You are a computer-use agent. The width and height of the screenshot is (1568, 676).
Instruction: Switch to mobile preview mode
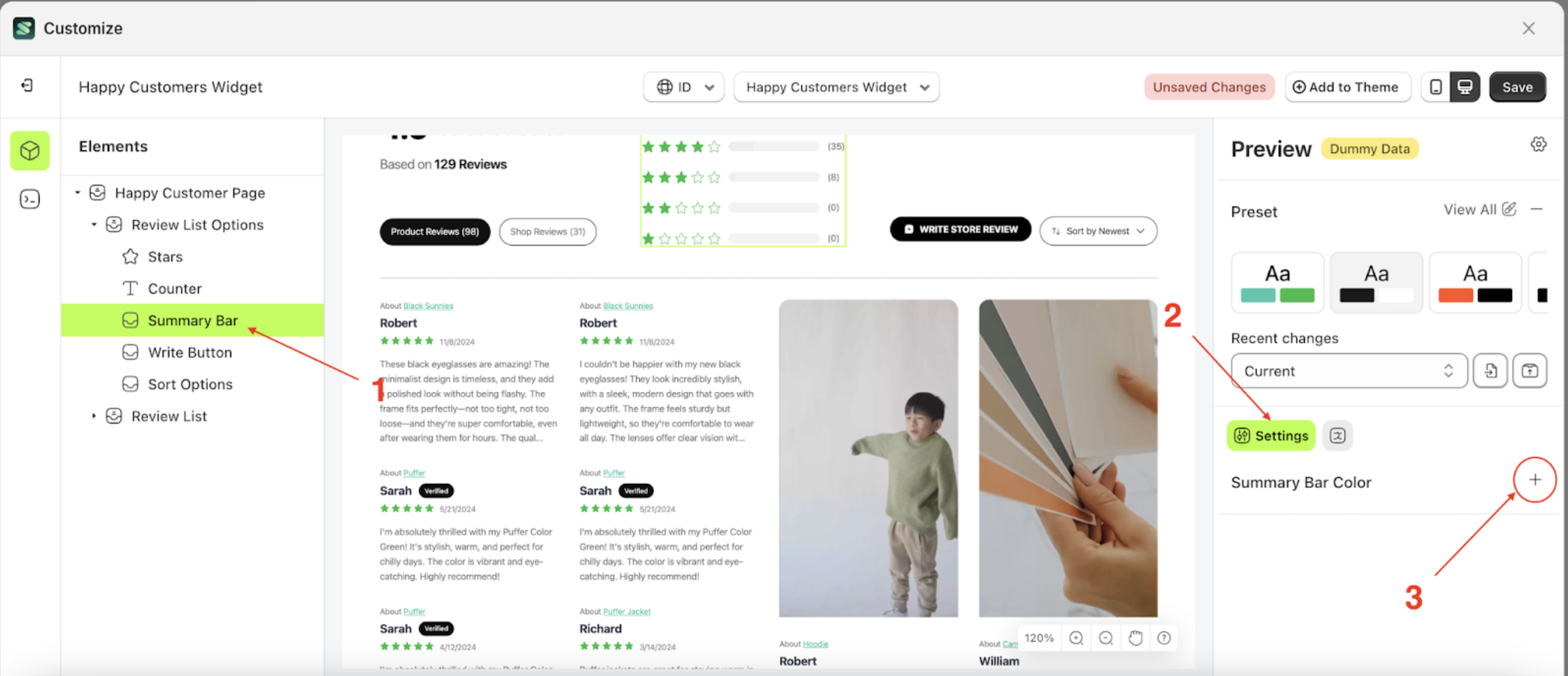(x=1436, y=87)
